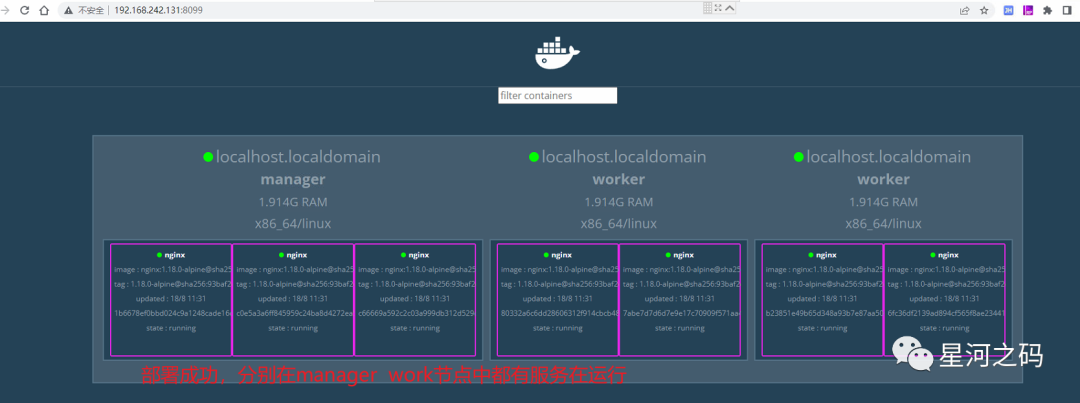Click container ID c66669a592c2c03a999db312d

415,313
